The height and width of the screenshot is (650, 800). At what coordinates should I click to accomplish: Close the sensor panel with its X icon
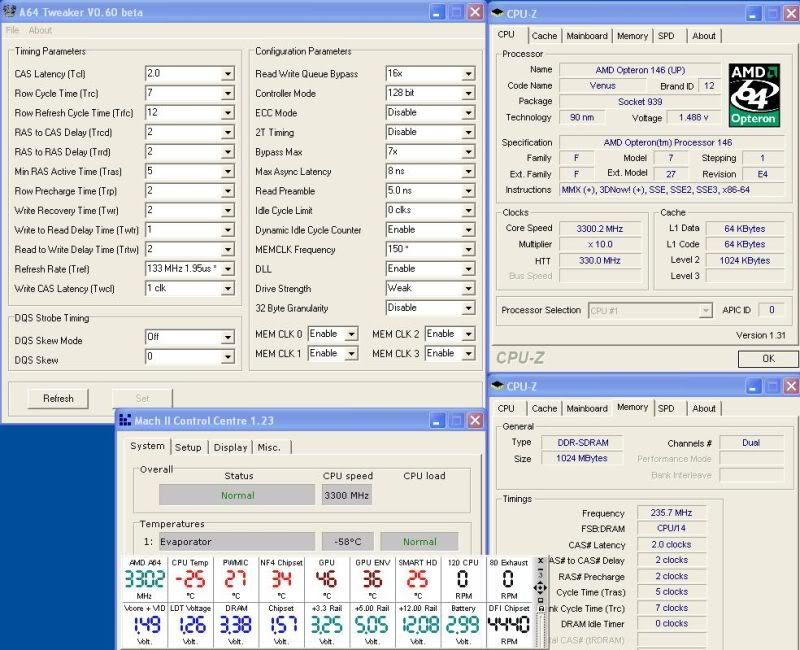click(x=540, y=561)
